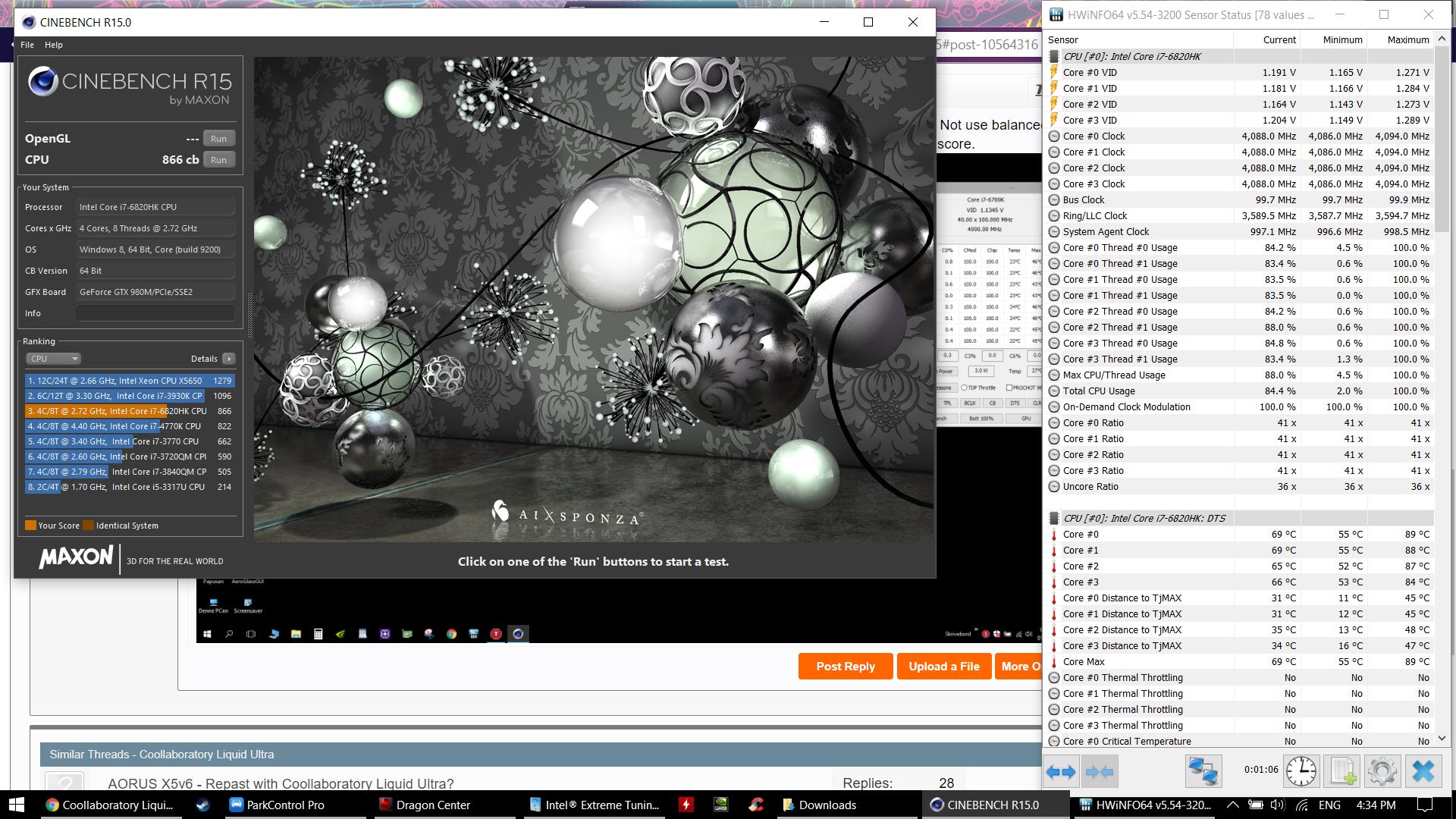Click the Post Reply button
This screenshot has height=819, width=1456.
845,667
